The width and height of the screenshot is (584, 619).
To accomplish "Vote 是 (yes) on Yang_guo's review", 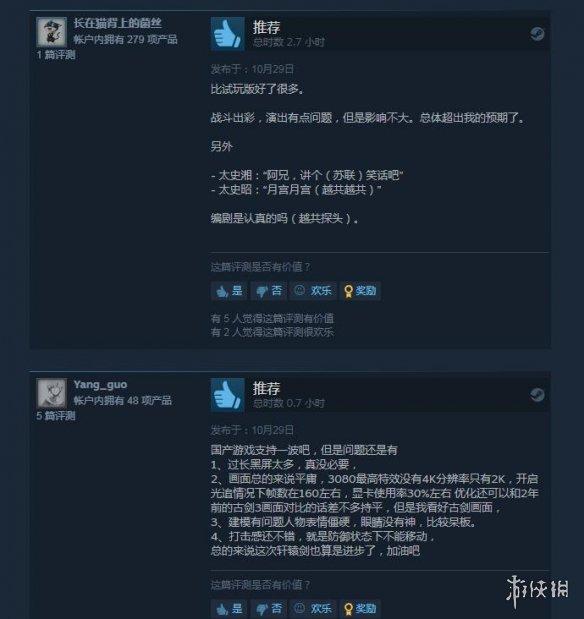I will [x=229, y=609].
